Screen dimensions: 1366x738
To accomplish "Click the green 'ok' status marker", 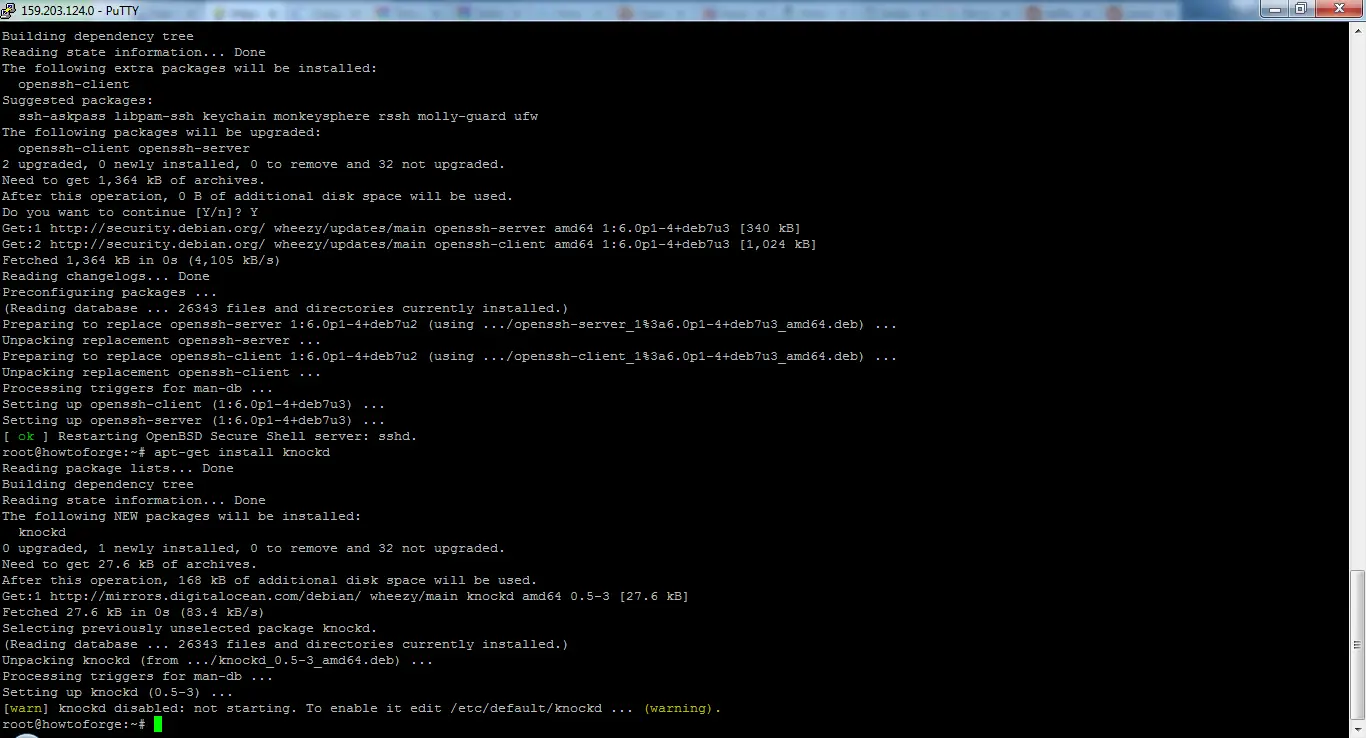I will coord(26,436).
